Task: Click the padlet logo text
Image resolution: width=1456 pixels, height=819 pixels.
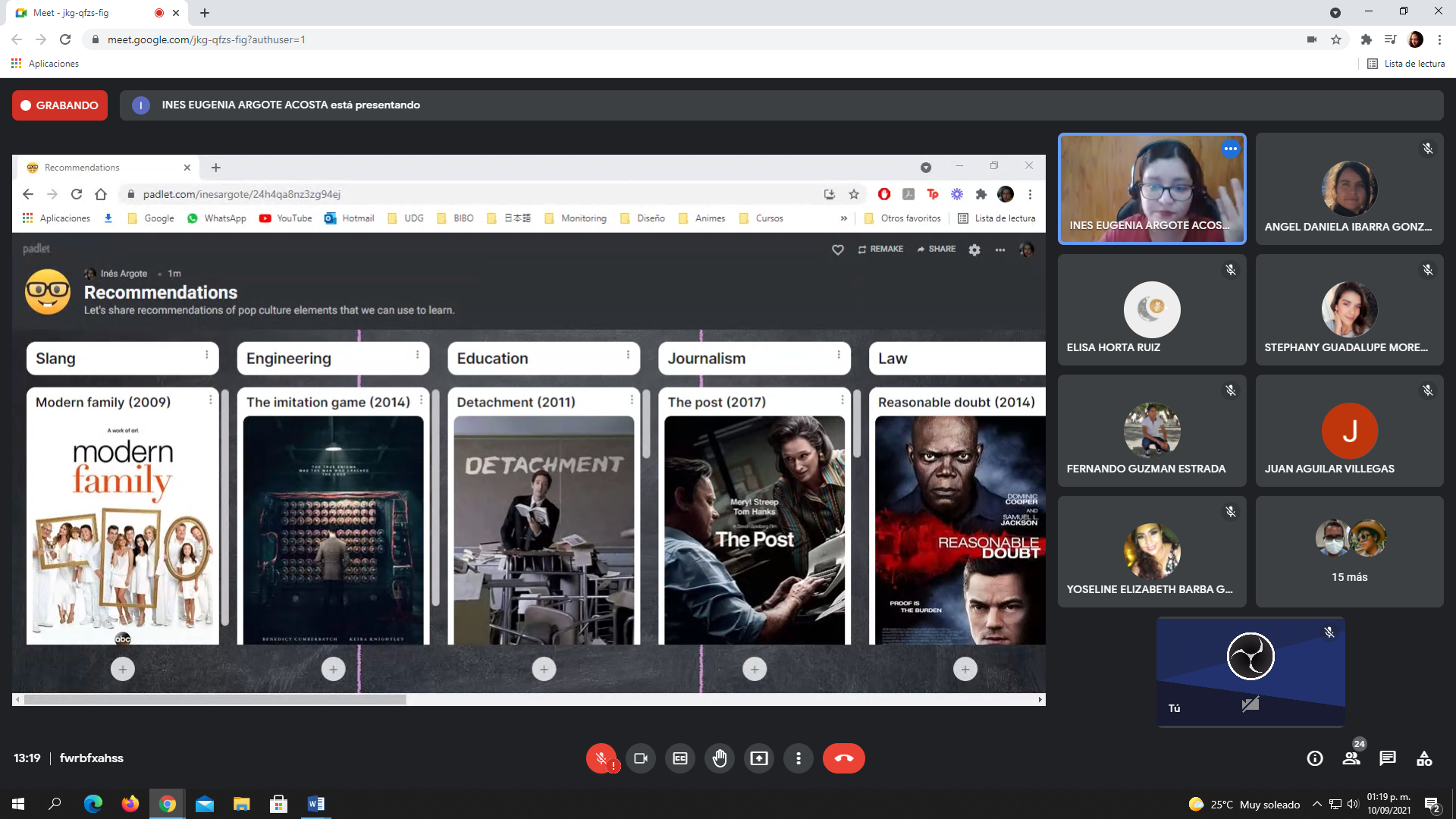Action: pos(36,249)
